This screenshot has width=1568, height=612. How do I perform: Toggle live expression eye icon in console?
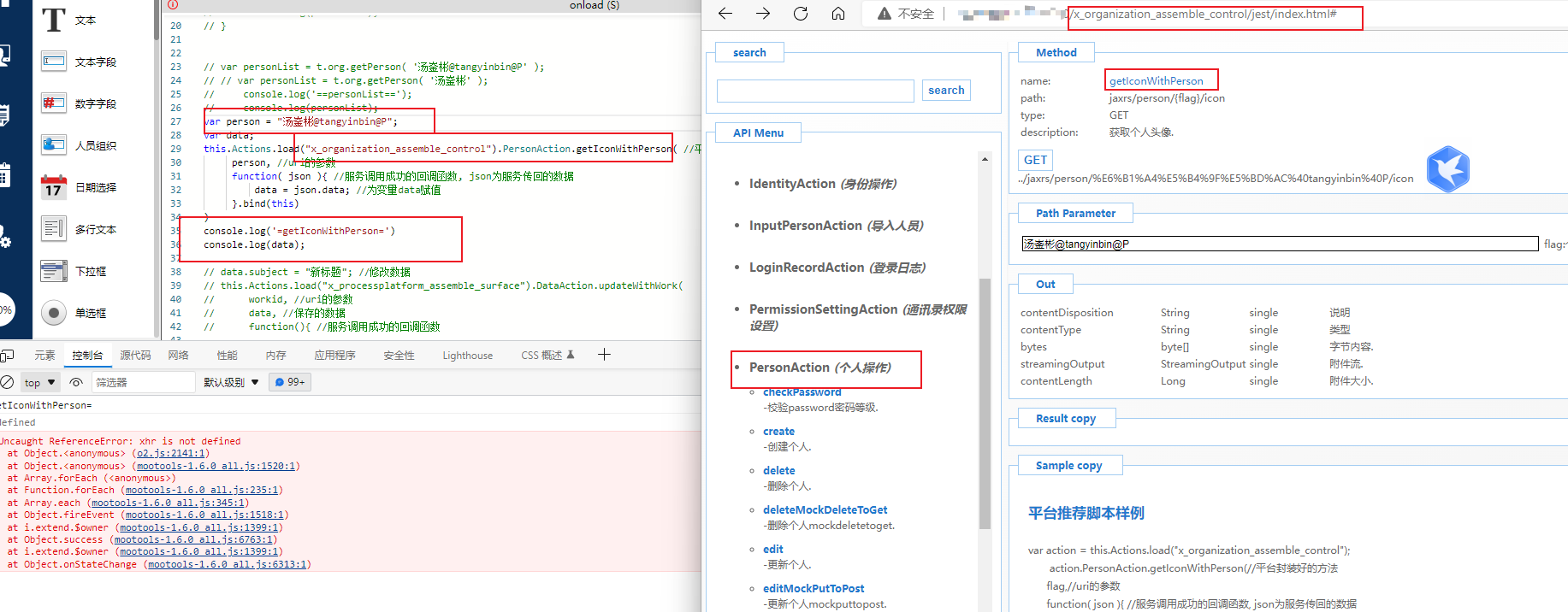pyautogui.click(x=76, y=382)
